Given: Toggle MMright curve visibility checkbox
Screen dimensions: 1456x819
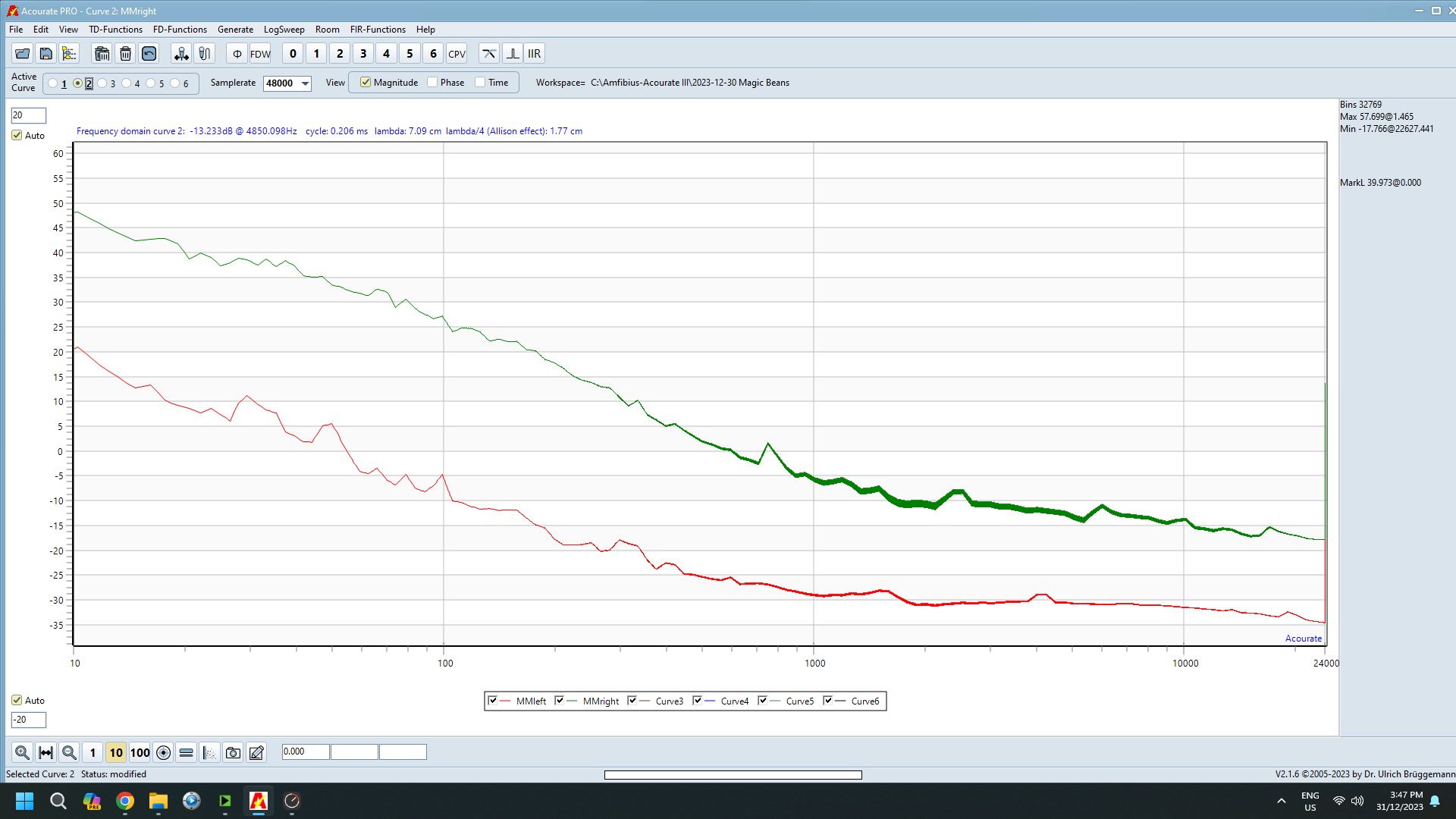Looking at the screenshot, I should pyautogui.click(x=559, y=701).
